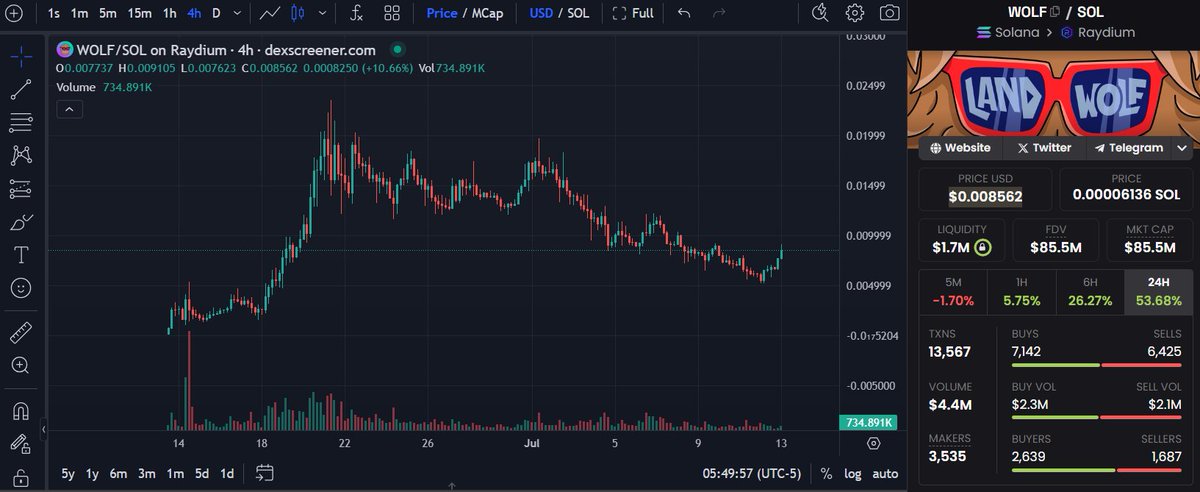Select the 1H price change tab

click(1021, 292)
